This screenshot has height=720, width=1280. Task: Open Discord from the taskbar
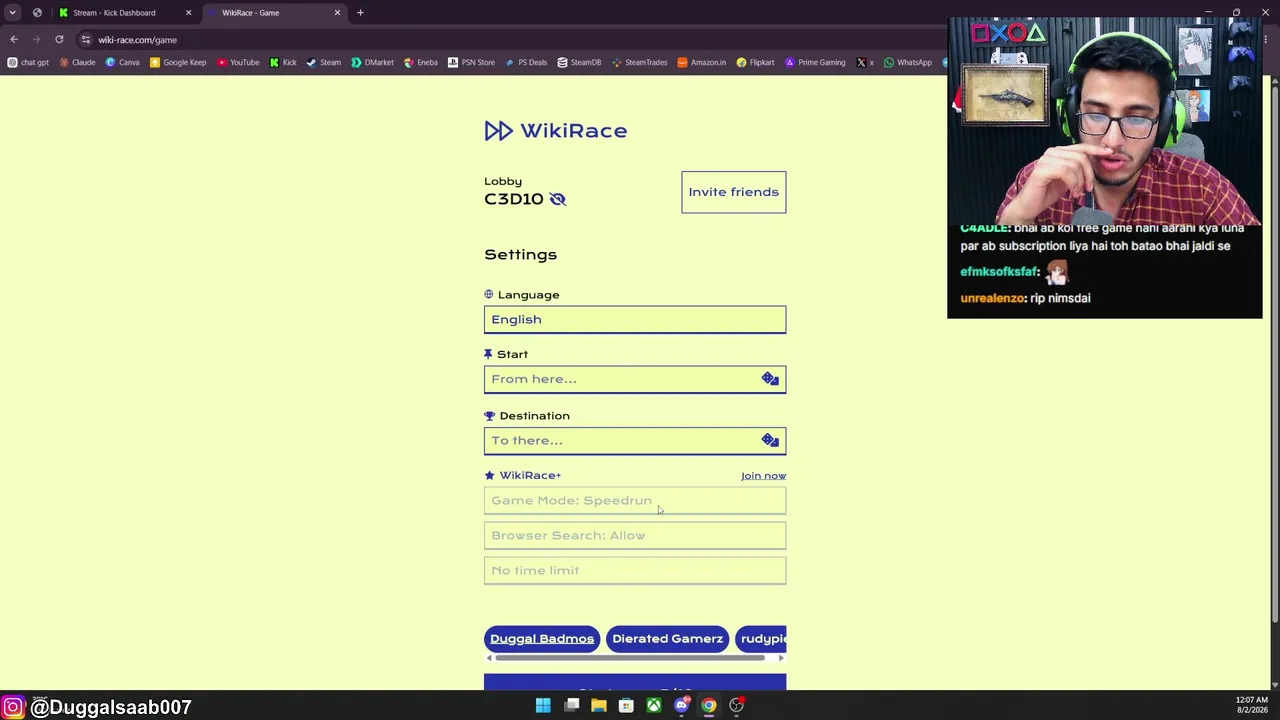[681, 706]
